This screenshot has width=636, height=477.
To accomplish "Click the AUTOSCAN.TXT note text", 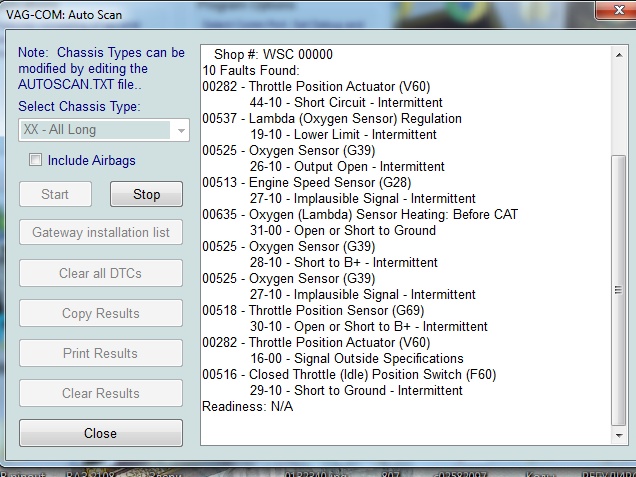I will [x=101, y=68].
